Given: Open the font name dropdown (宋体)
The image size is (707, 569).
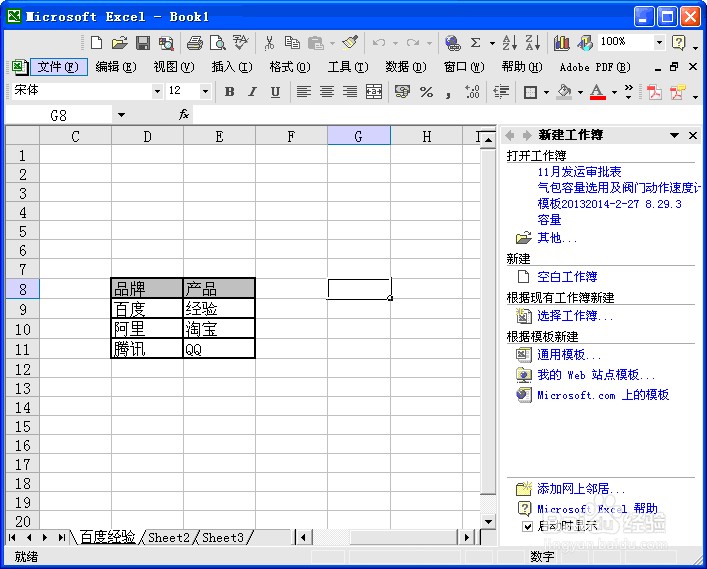Looking at the screenshot, I should (x=157, y=92).
